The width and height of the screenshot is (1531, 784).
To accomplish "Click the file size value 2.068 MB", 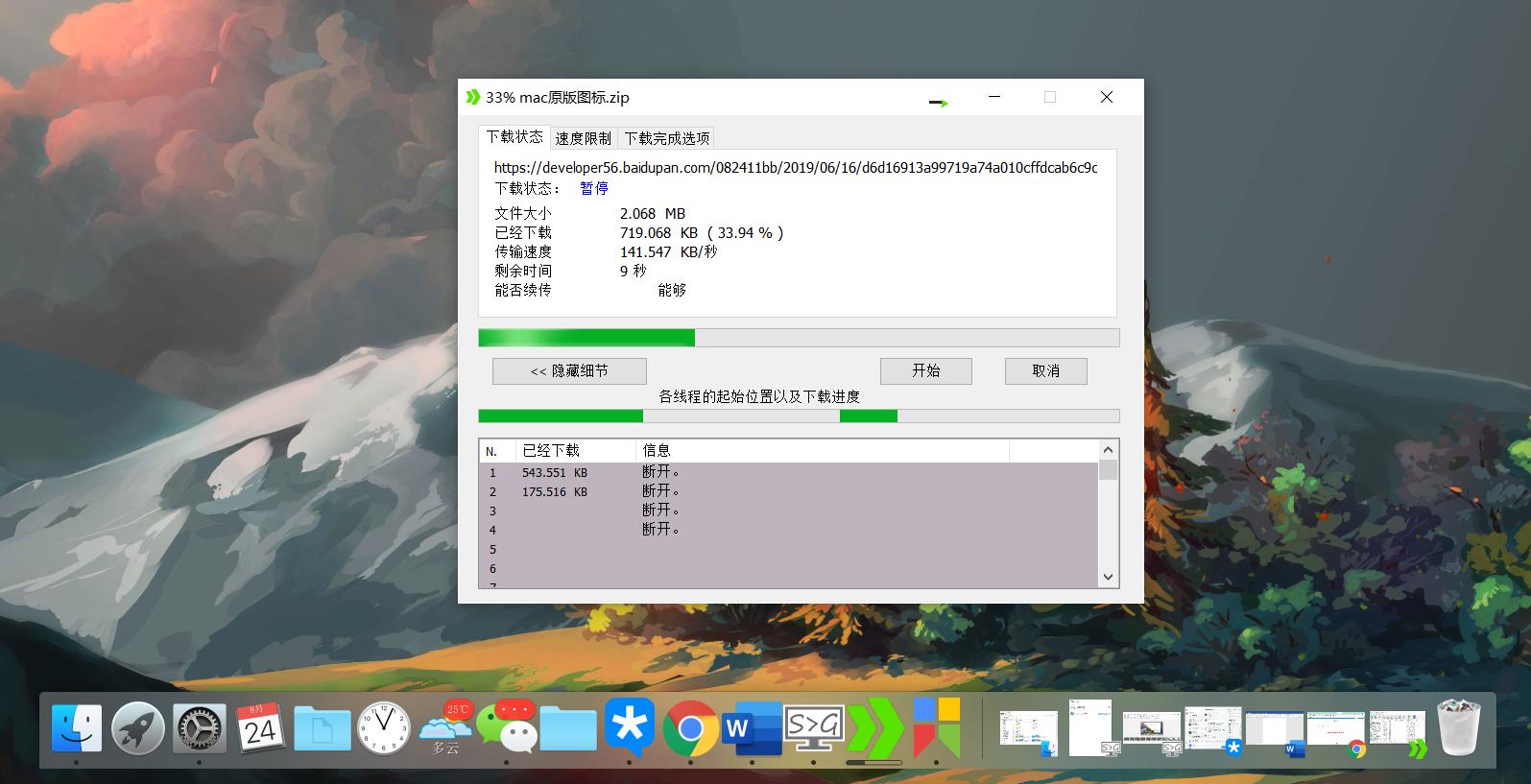I will click(x=653, y=213).
